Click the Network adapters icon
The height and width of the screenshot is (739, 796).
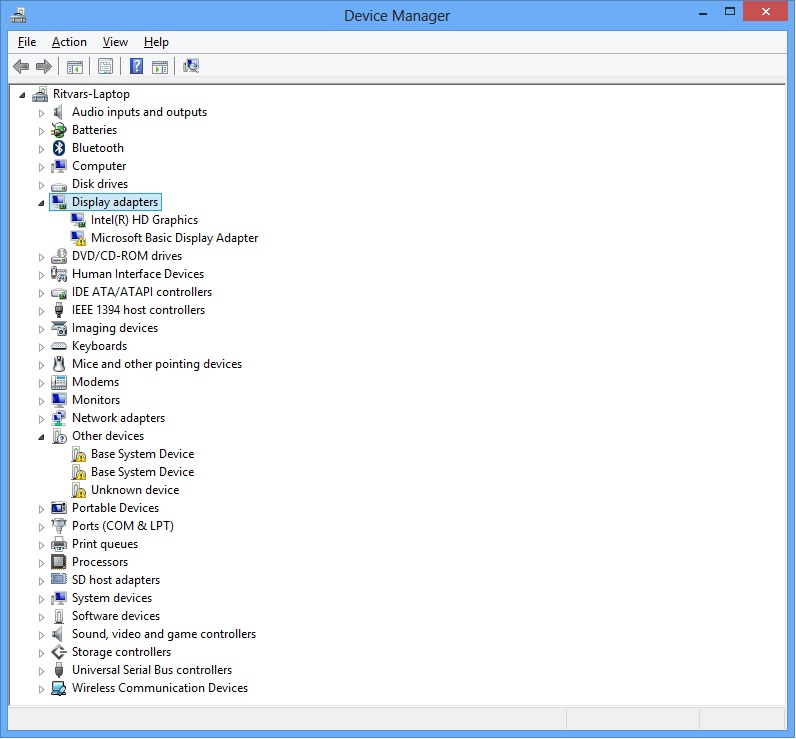click(59, 418)
